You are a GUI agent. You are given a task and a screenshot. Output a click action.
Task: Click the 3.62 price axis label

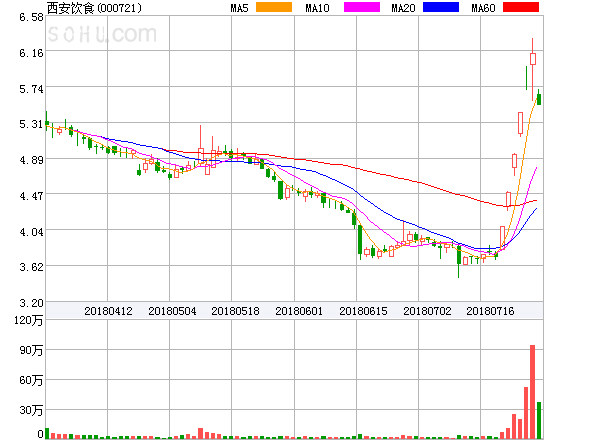pyautogui.click(x=31, y=267)
